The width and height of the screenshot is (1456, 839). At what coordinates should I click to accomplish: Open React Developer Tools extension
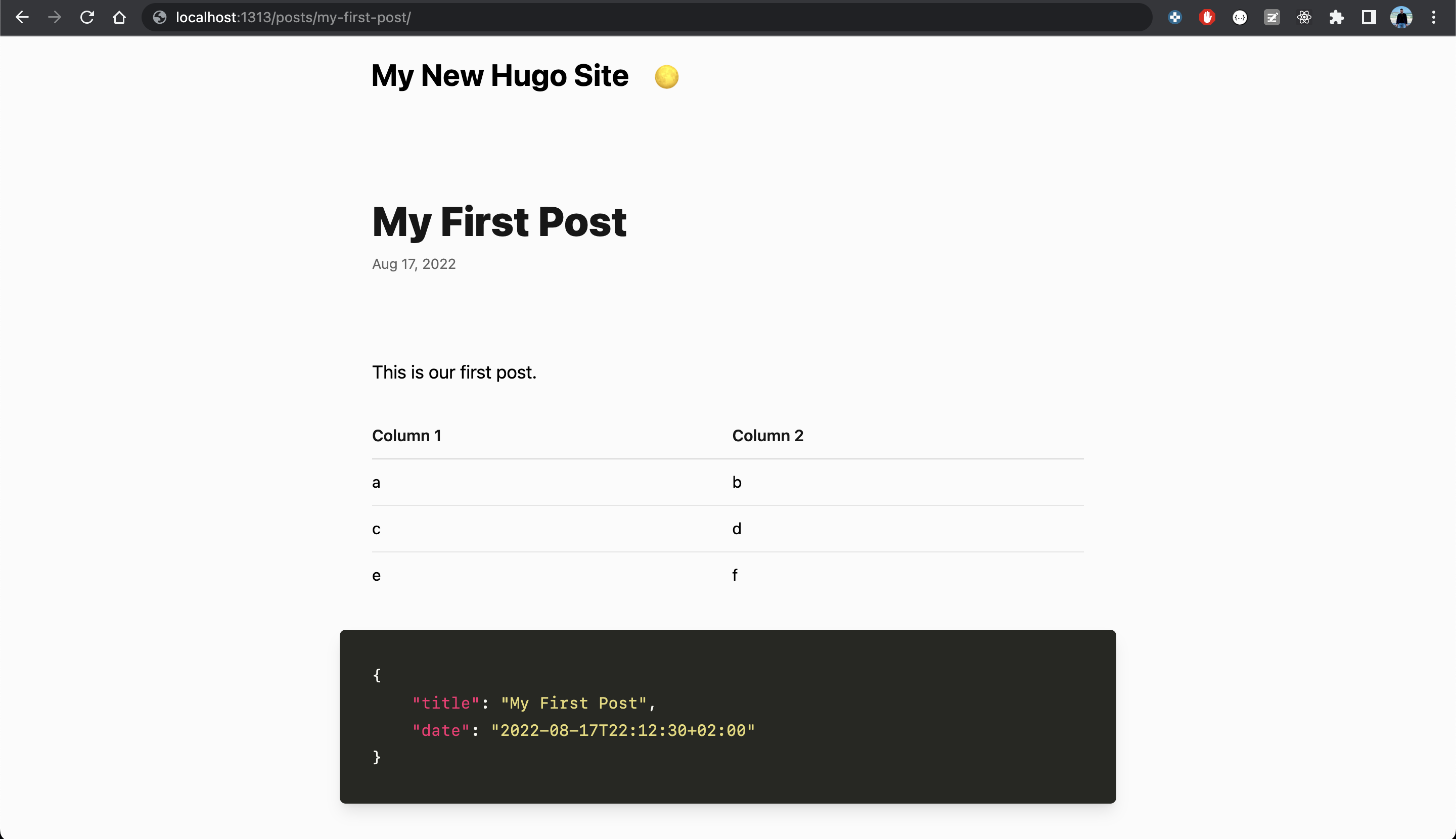tap(1304, 17)
